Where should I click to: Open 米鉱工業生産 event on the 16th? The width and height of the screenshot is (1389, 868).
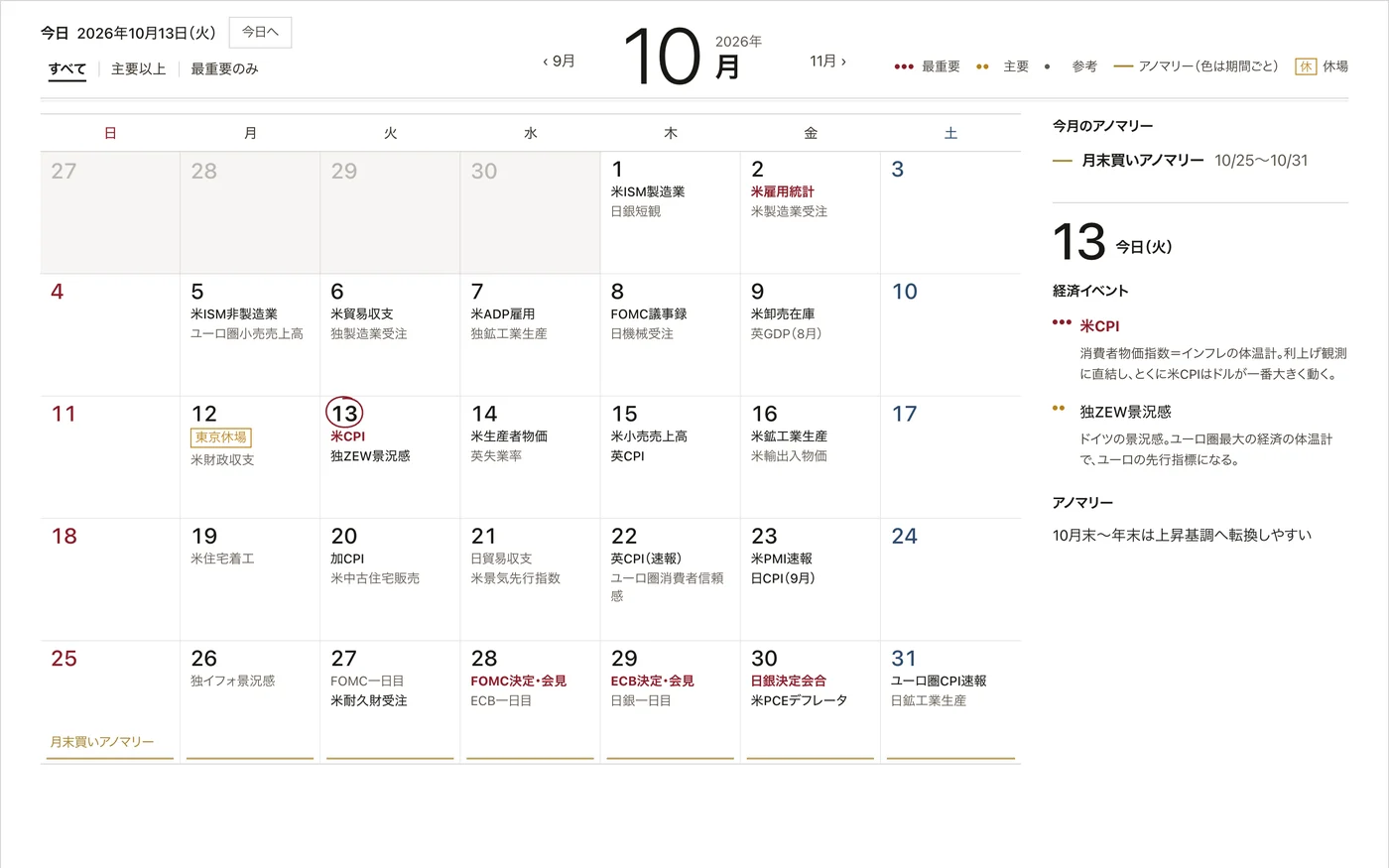click(789, 436)
